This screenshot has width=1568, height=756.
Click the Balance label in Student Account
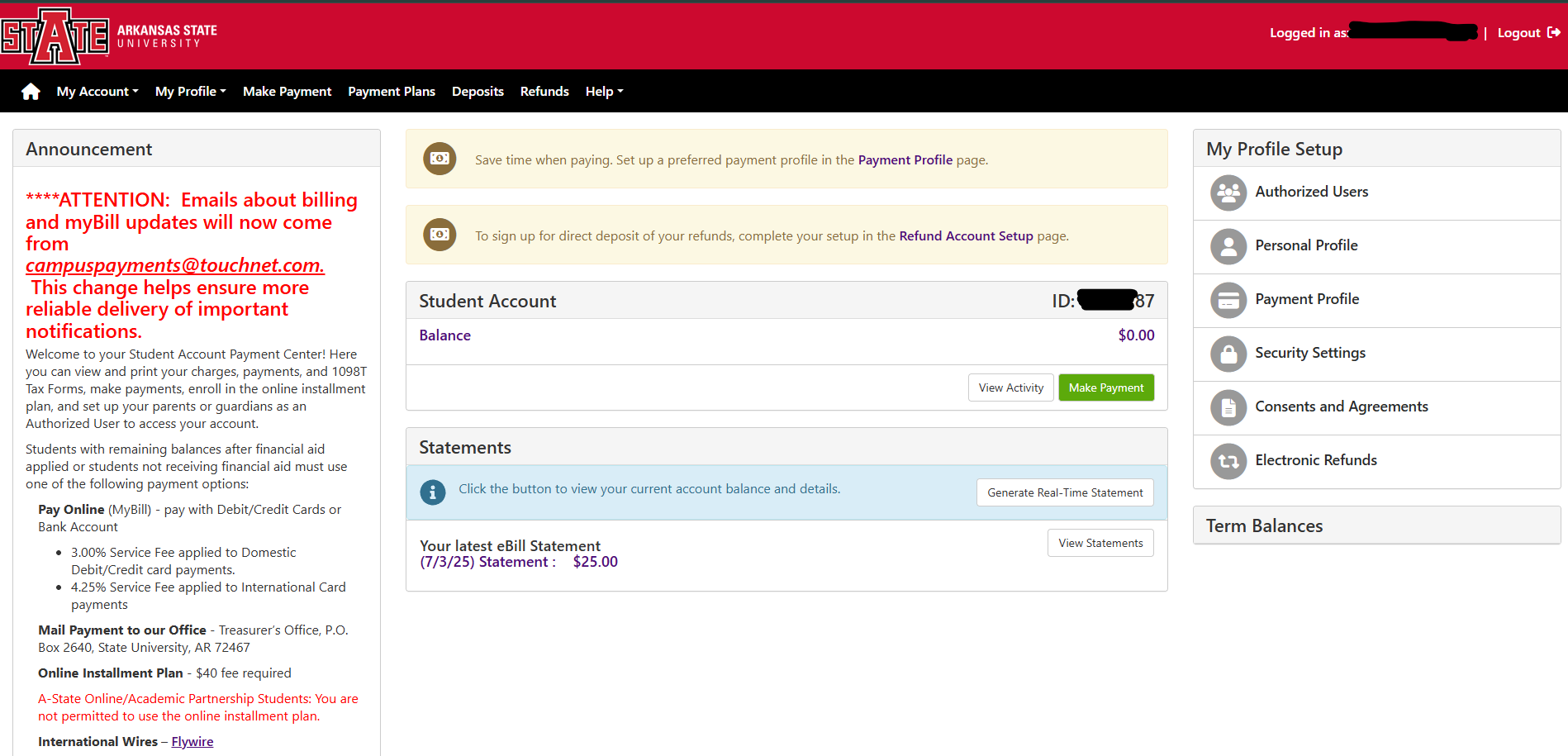click(x=445, y=335)
